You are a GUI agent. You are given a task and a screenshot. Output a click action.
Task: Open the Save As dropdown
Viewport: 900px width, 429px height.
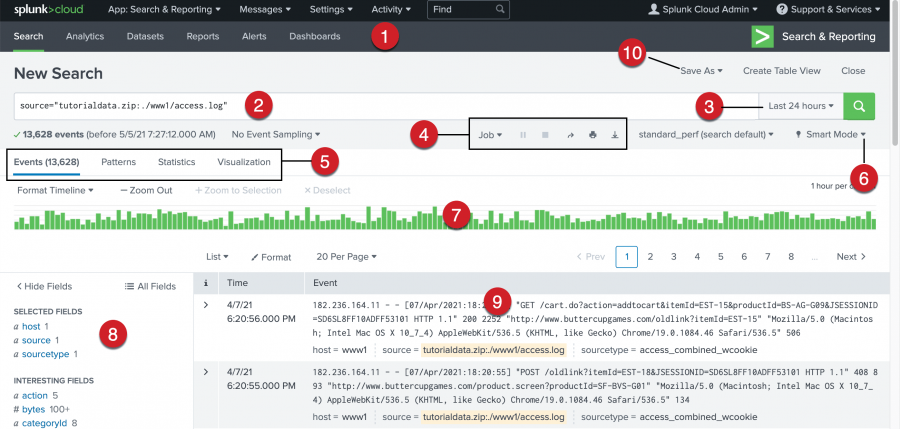tap(700, 71)
